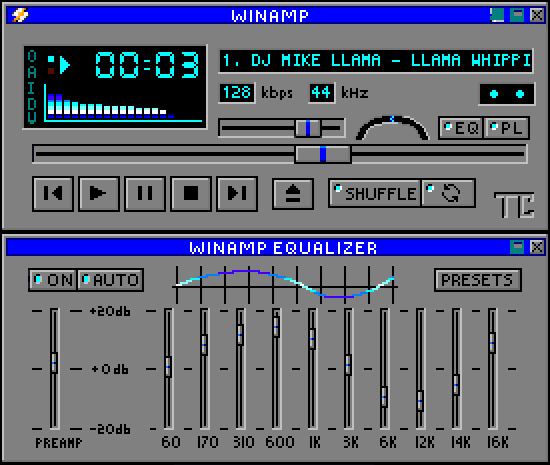The height and width of the screenshot is (465, 550).
Task: Click the song position seek bar handle
Action: [x=323, y=154]
